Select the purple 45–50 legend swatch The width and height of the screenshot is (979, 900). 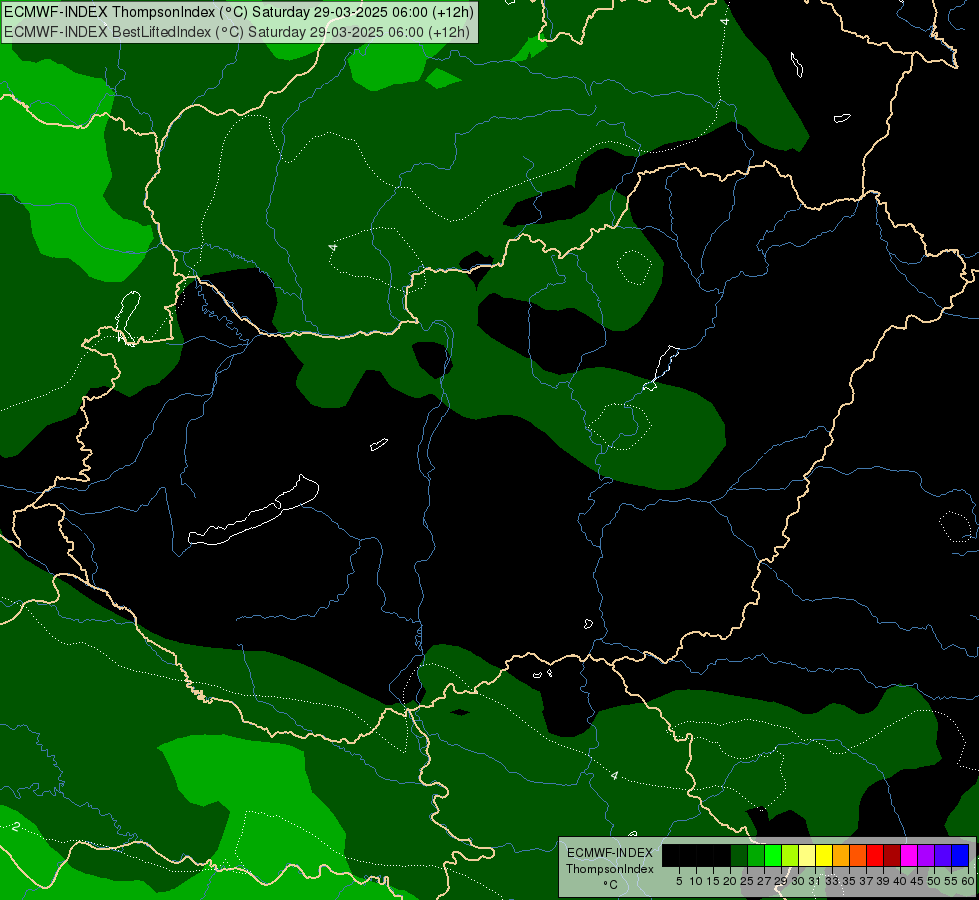[x=926, y=855]
